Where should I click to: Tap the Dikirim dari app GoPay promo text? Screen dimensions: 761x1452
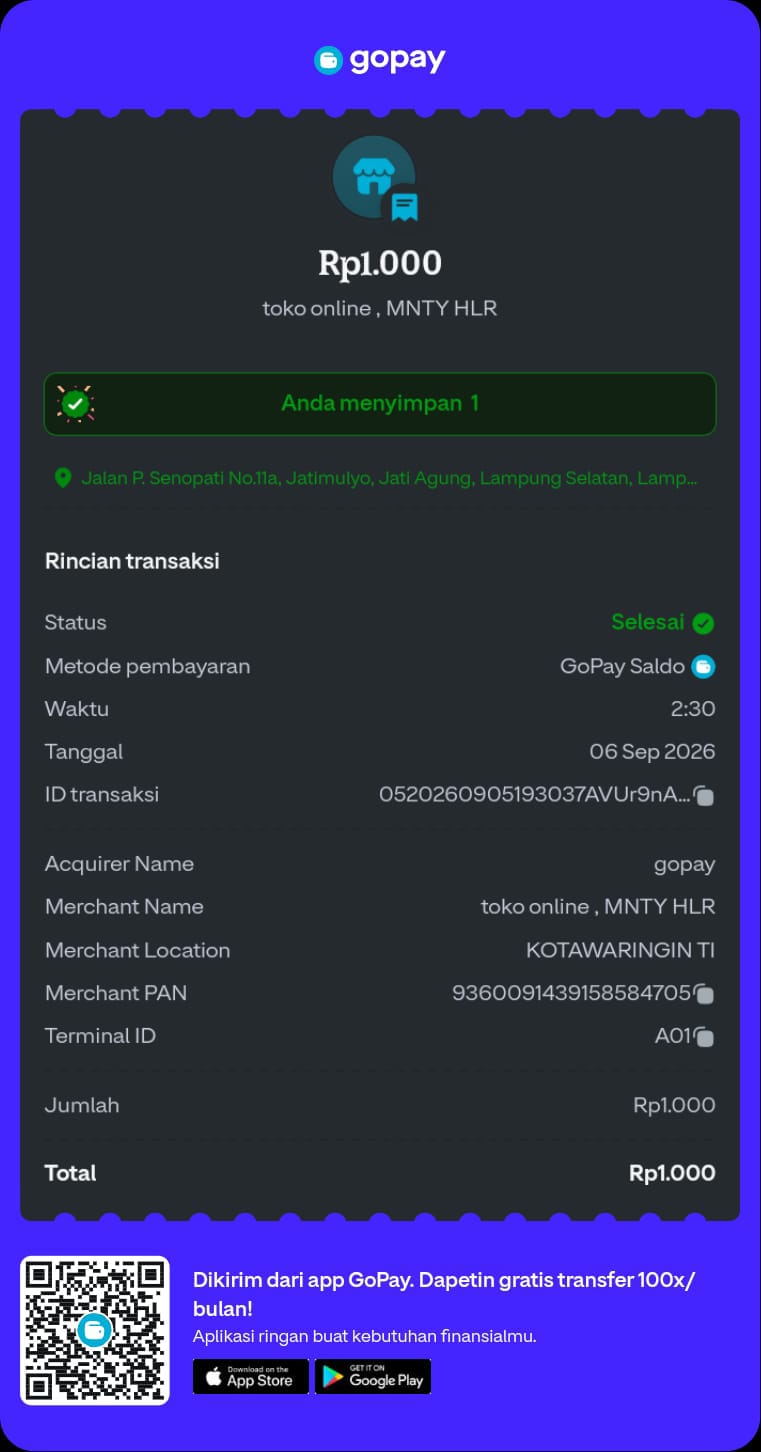[444, 1294]
